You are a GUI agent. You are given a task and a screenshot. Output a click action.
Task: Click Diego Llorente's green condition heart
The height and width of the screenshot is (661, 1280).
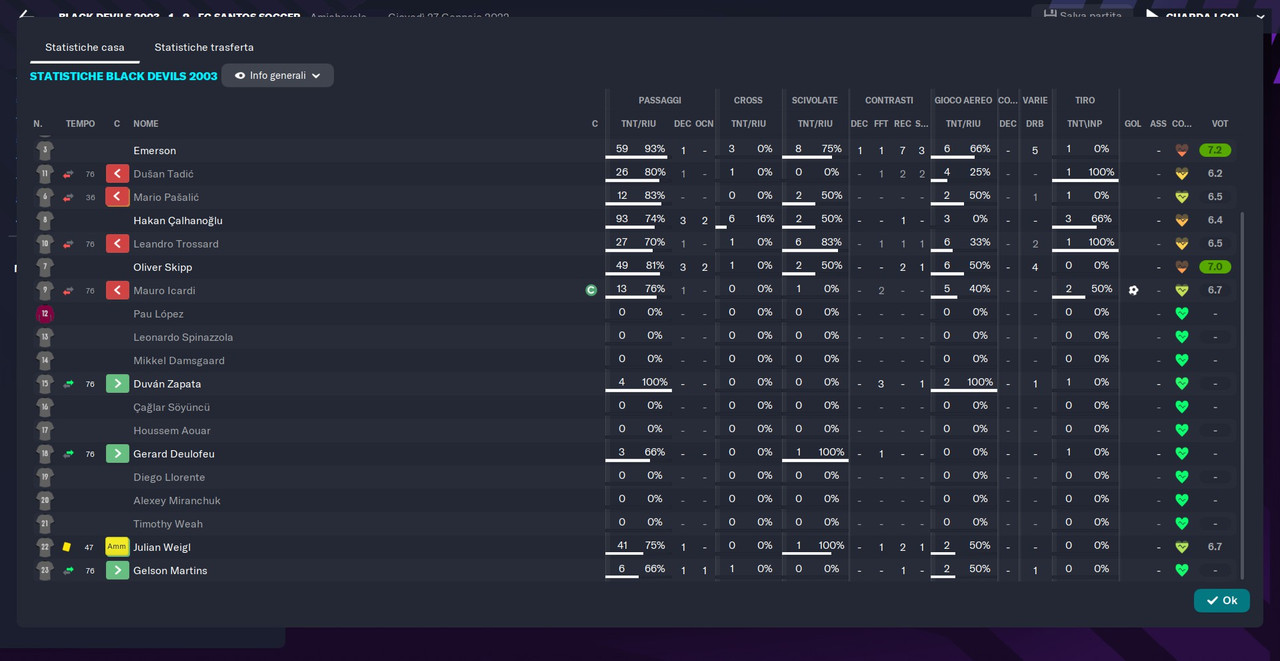tap(1181, 477)
